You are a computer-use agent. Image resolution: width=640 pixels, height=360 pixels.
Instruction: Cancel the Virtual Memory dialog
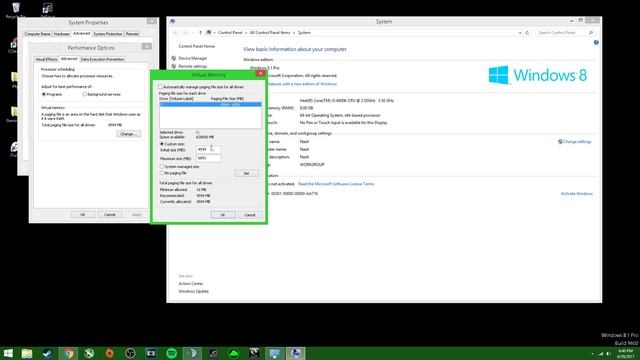click(x=250, y=215)
